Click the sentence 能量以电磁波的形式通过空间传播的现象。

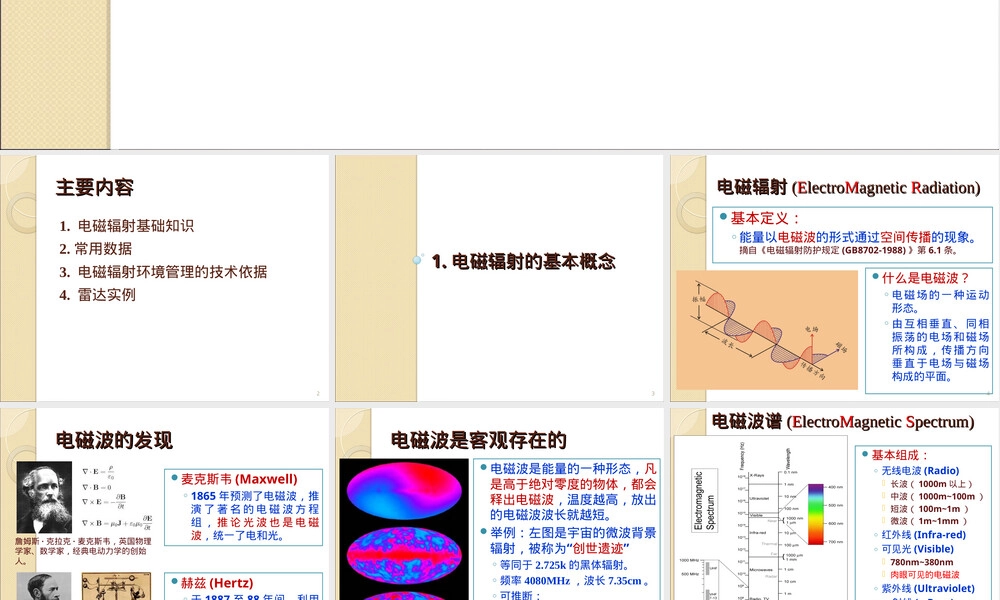point(858,237)
